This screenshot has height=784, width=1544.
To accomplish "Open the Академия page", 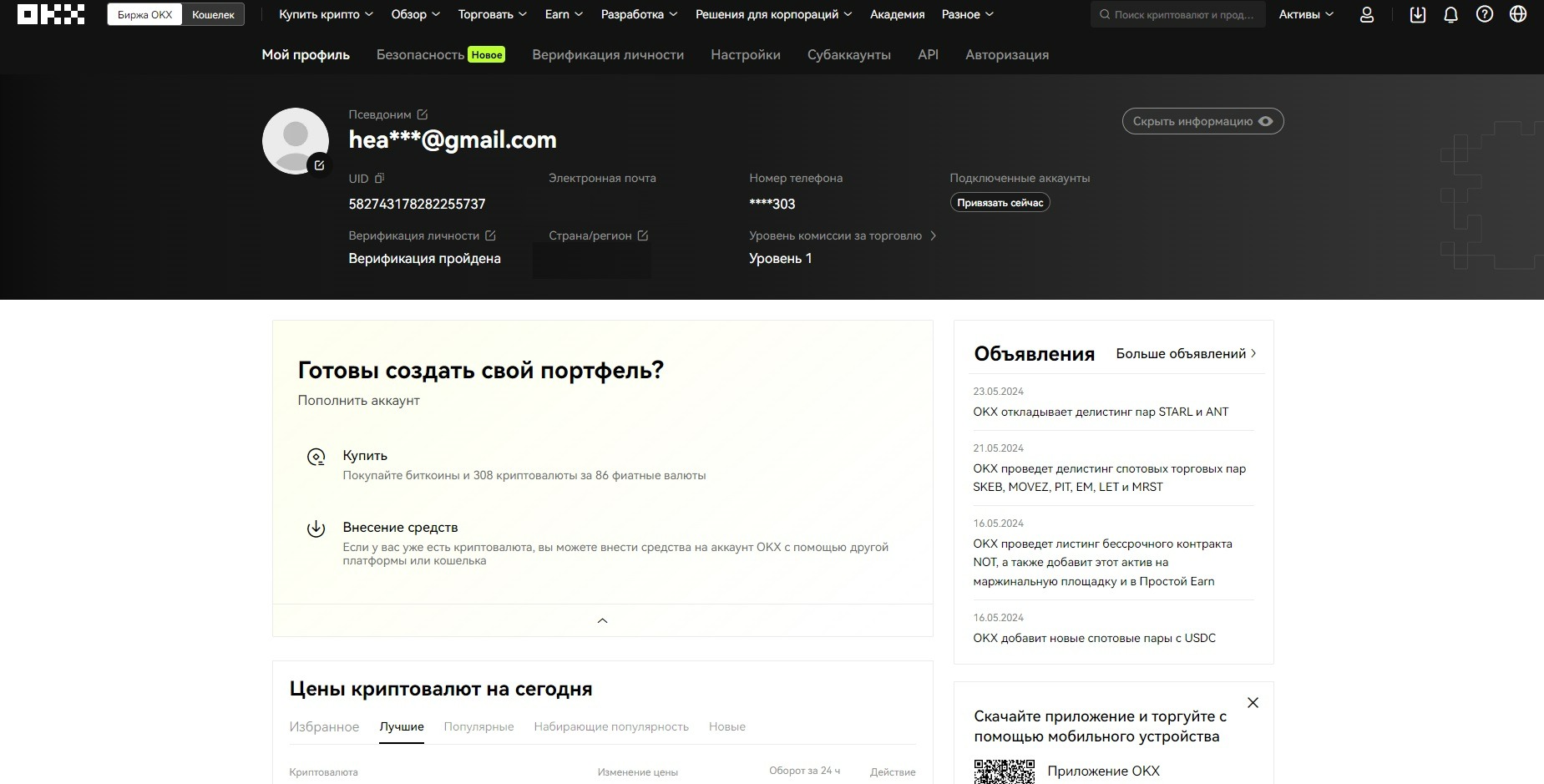I will (897, 14).
